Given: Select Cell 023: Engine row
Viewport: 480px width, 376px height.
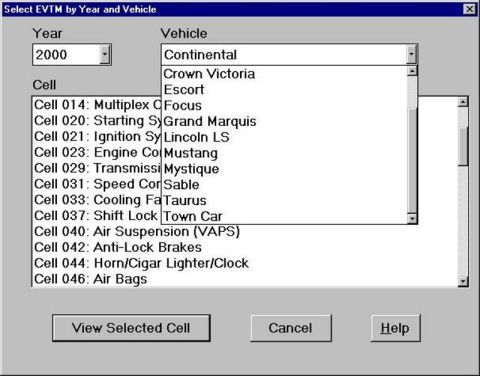Looking at the screenshot, I should click(97, 152).
